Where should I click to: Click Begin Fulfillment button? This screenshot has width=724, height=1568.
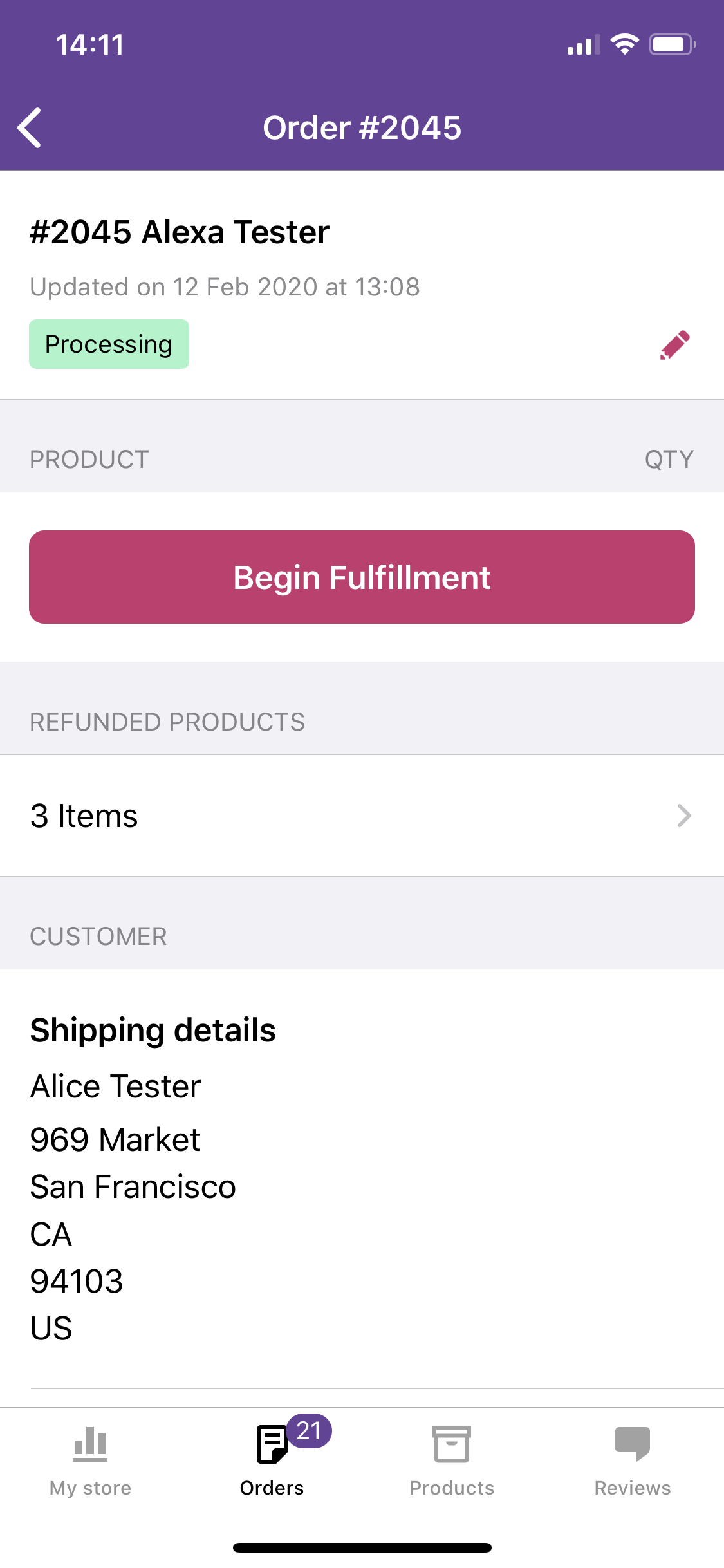point(362,577)
